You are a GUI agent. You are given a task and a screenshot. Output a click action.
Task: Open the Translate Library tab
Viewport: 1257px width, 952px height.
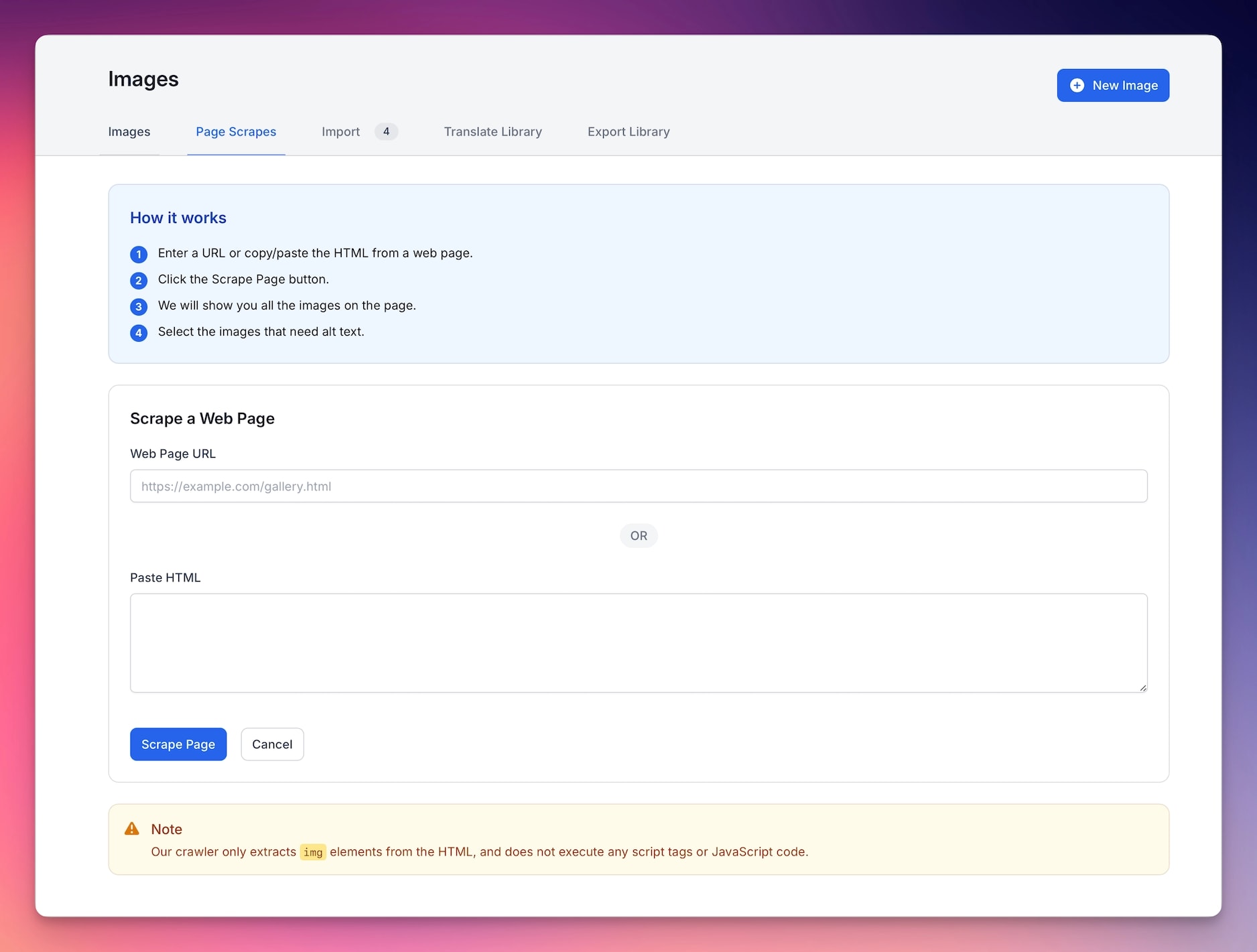tap(492, 132)
